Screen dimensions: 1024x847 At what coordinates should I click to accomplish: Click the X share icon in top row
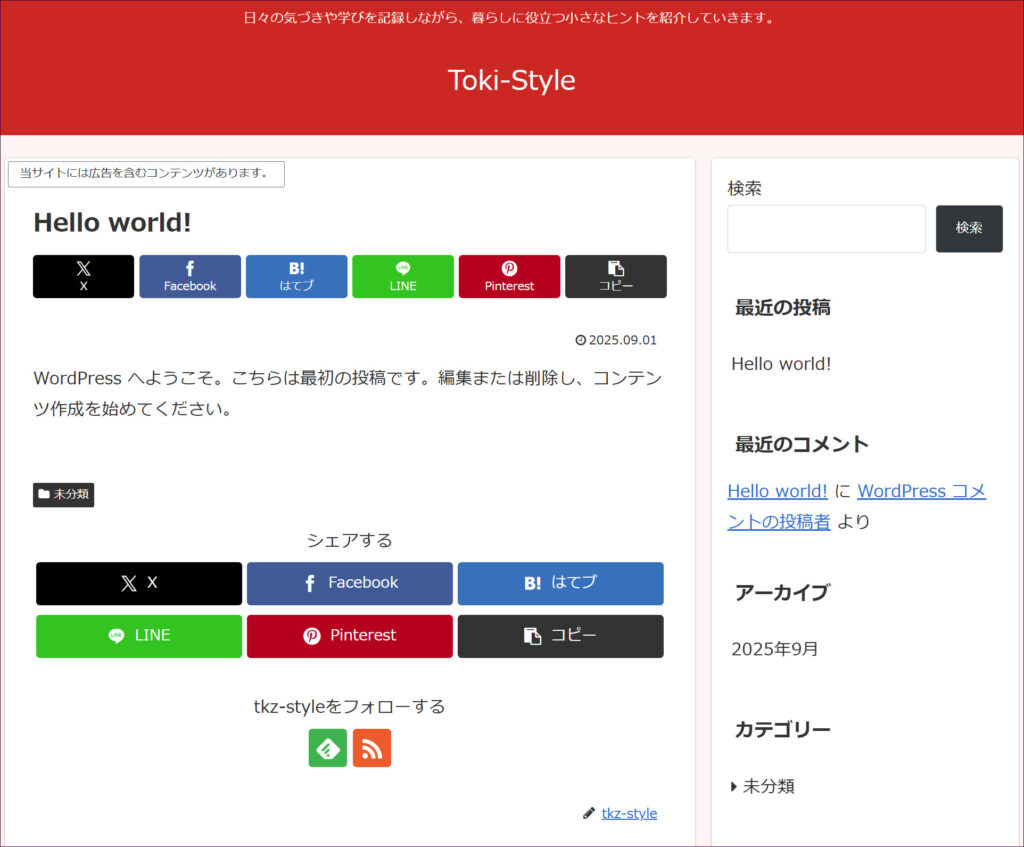click(x=83, y=276)
